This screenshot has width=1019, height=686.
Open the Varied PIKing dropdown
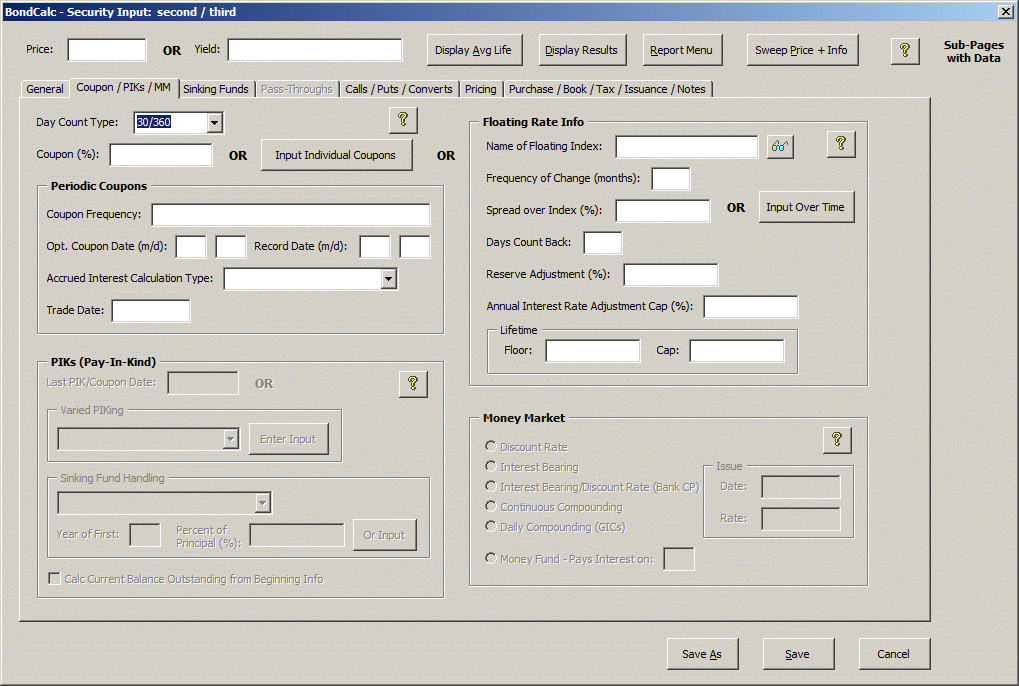coord(231,439)
